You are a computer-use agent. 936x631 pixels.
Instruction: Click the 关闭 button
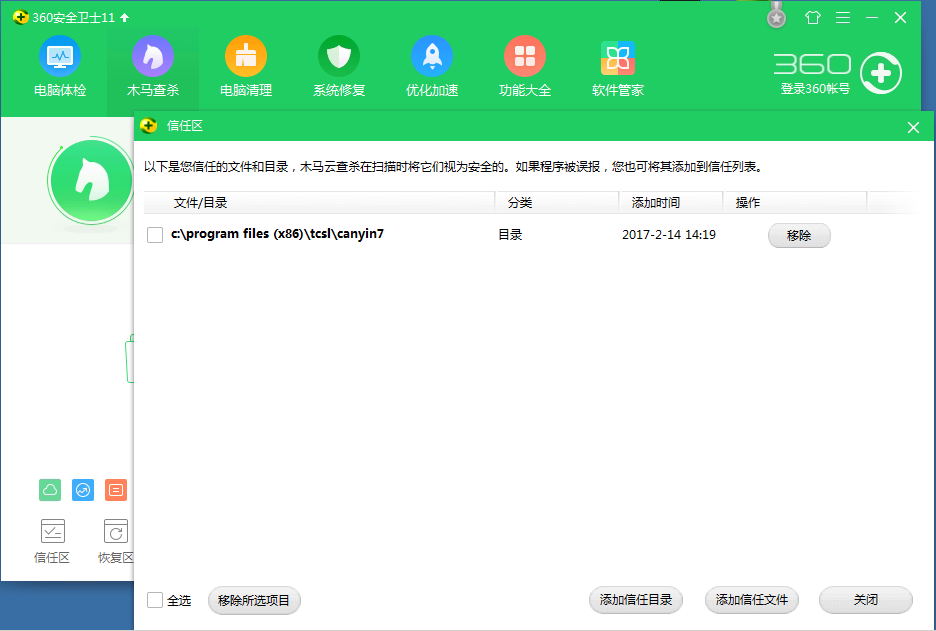866,600
